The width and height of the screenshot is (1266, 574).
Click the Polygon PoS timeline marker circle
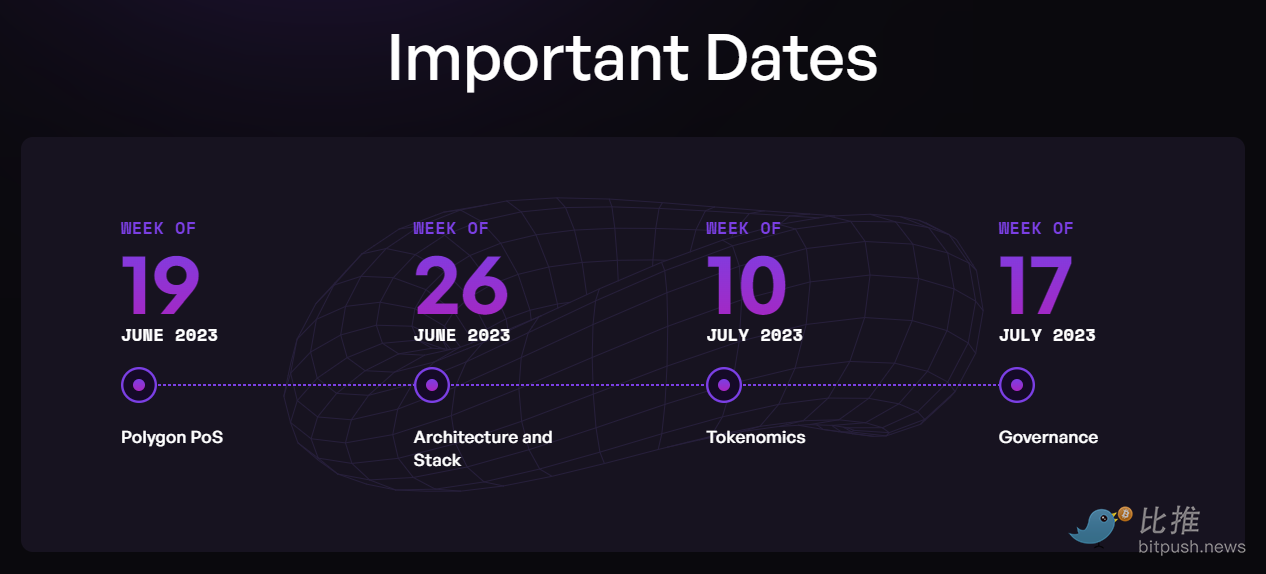point(139,385)
